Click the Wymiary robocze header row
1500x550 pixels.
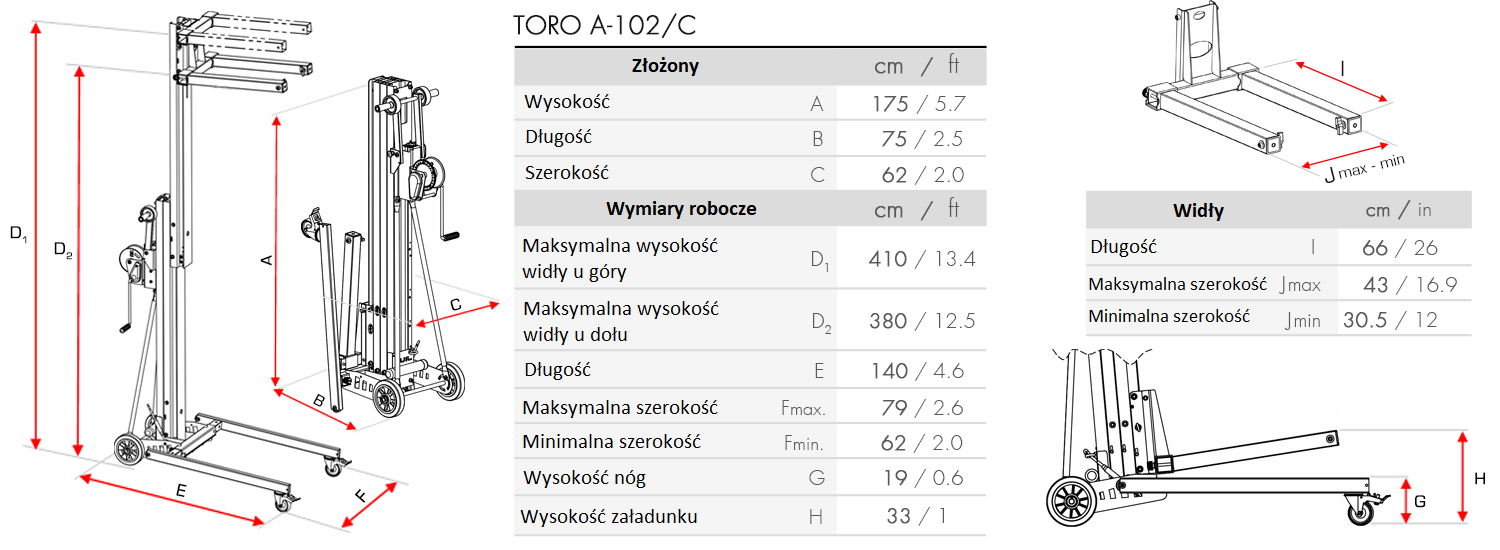tap(750, 209)
